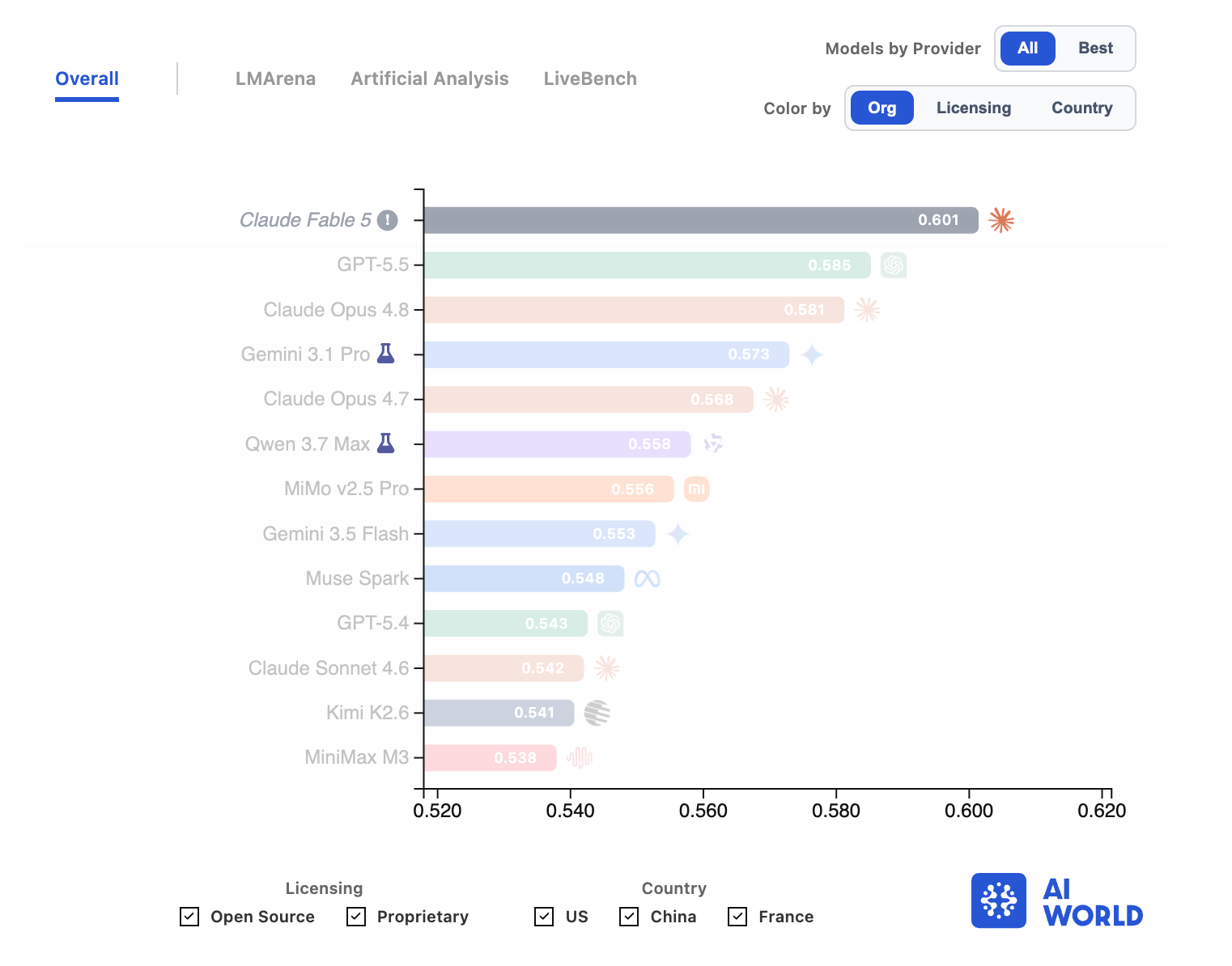
Task: Click the 0.553 score bar for Gemini 3.5 Flash
Action: [540, 534]
